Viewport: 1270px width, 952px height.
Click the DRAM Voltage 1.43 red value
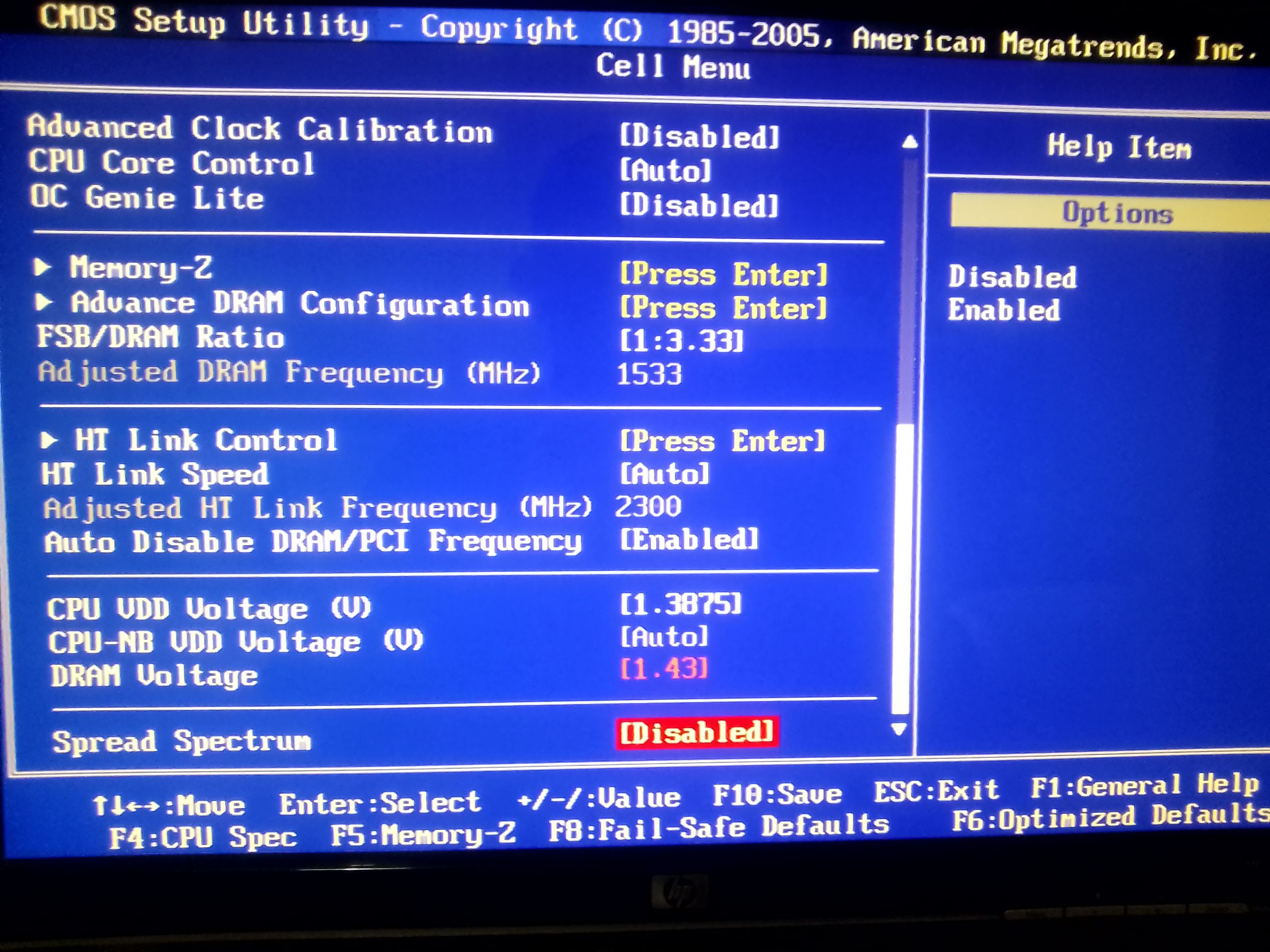(x=664, y=669)
